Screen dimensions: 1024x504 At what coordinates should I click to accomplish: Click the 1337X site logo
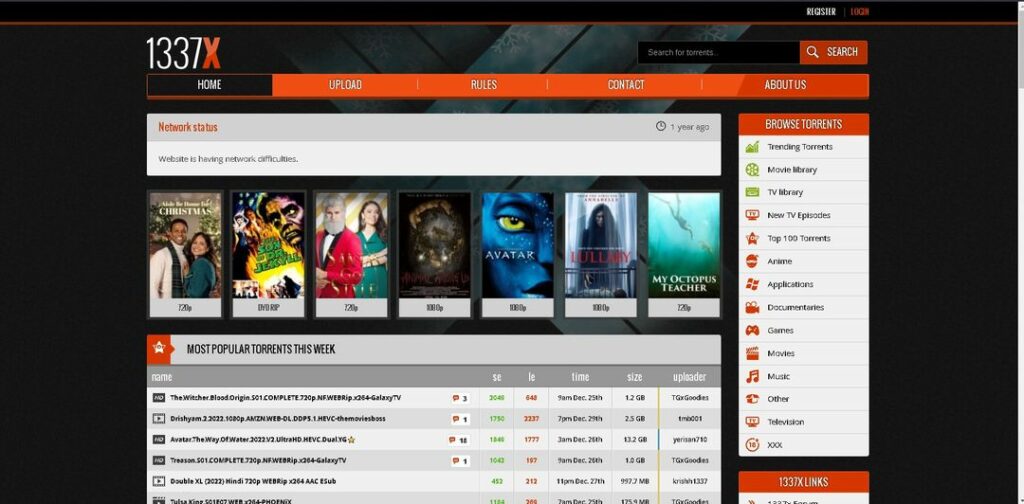coord(184,54)
